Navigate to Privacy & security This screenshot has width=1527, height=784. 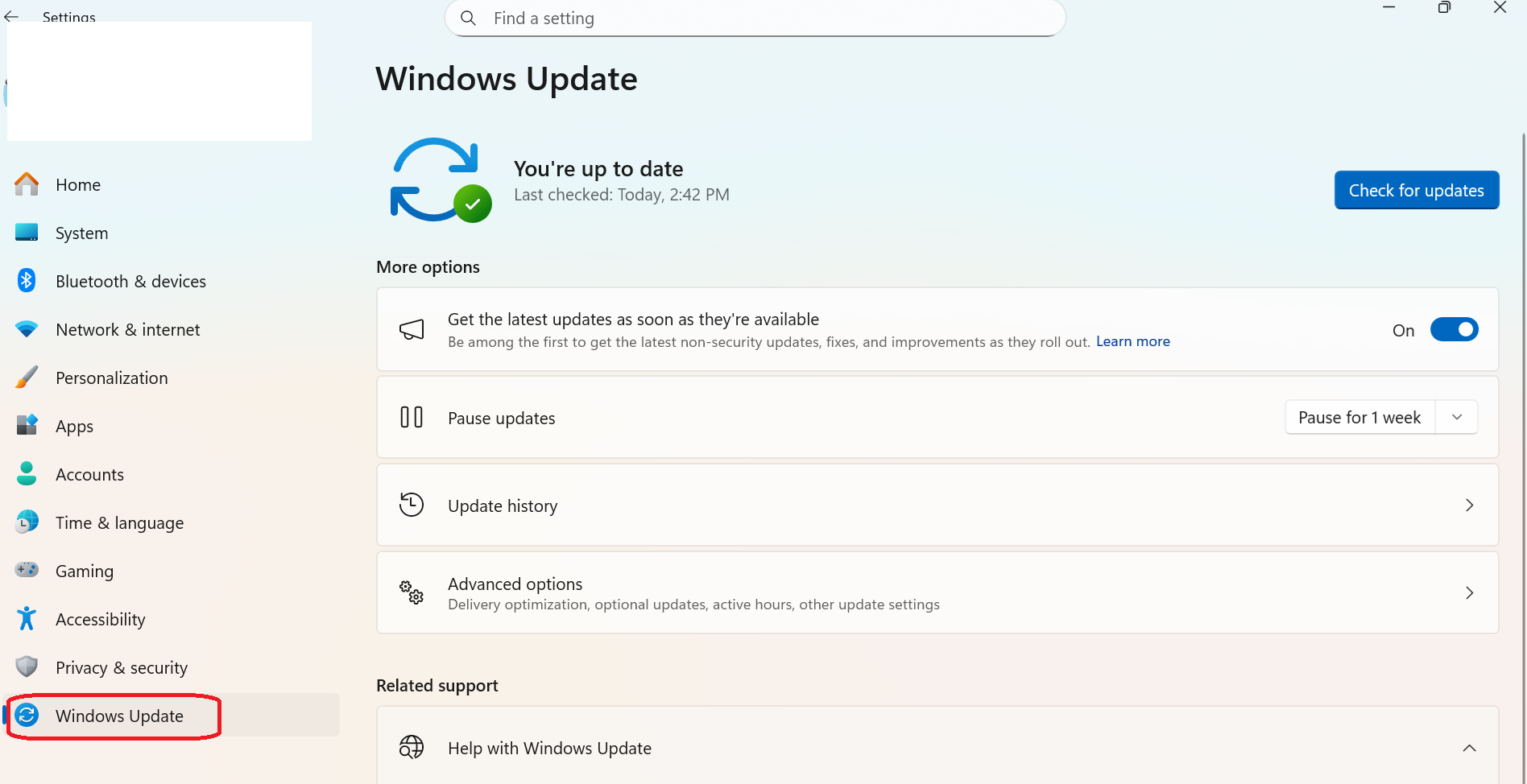(x=172, y=667)
